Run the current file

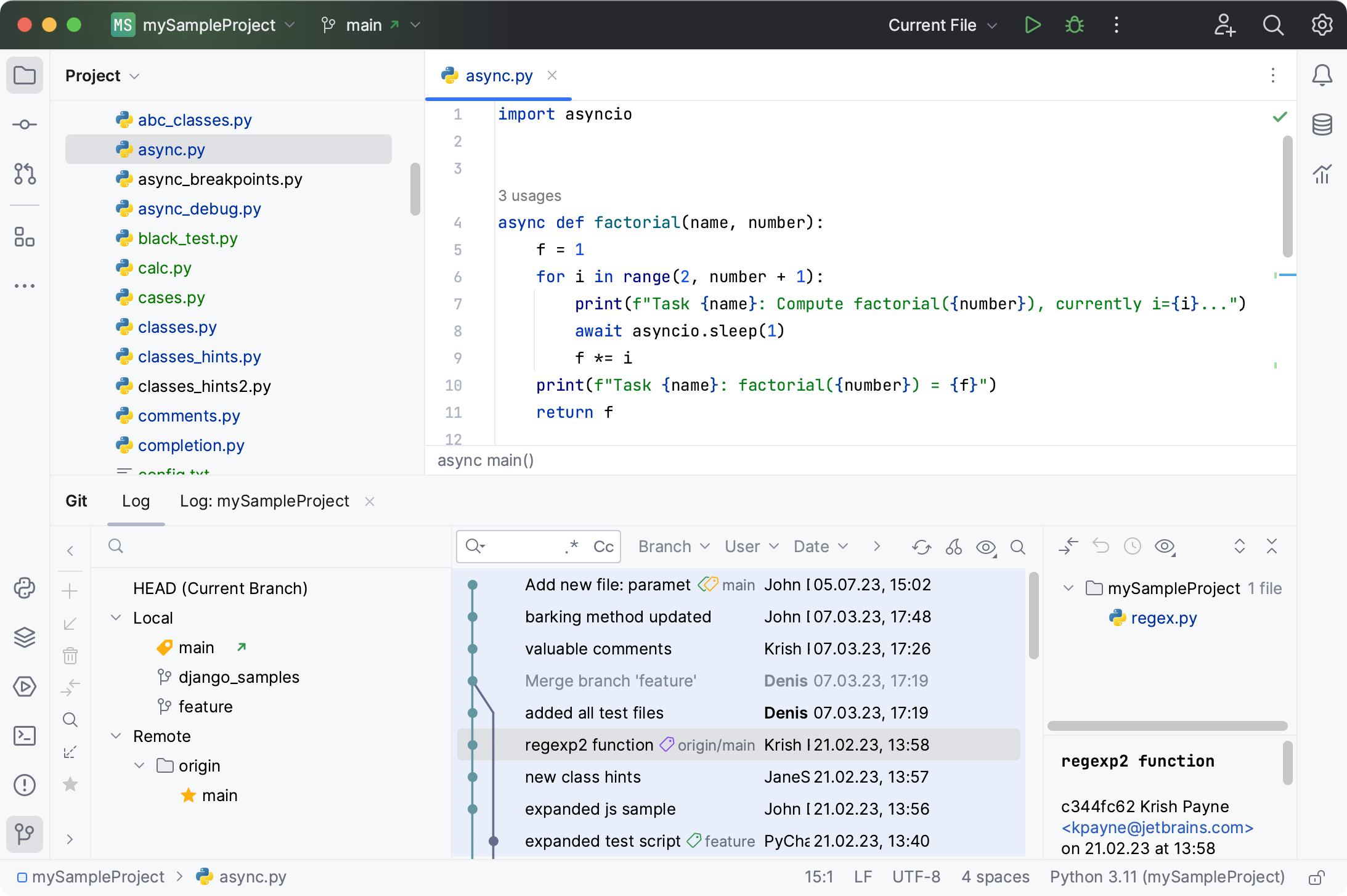click(x=1033, y=25)
